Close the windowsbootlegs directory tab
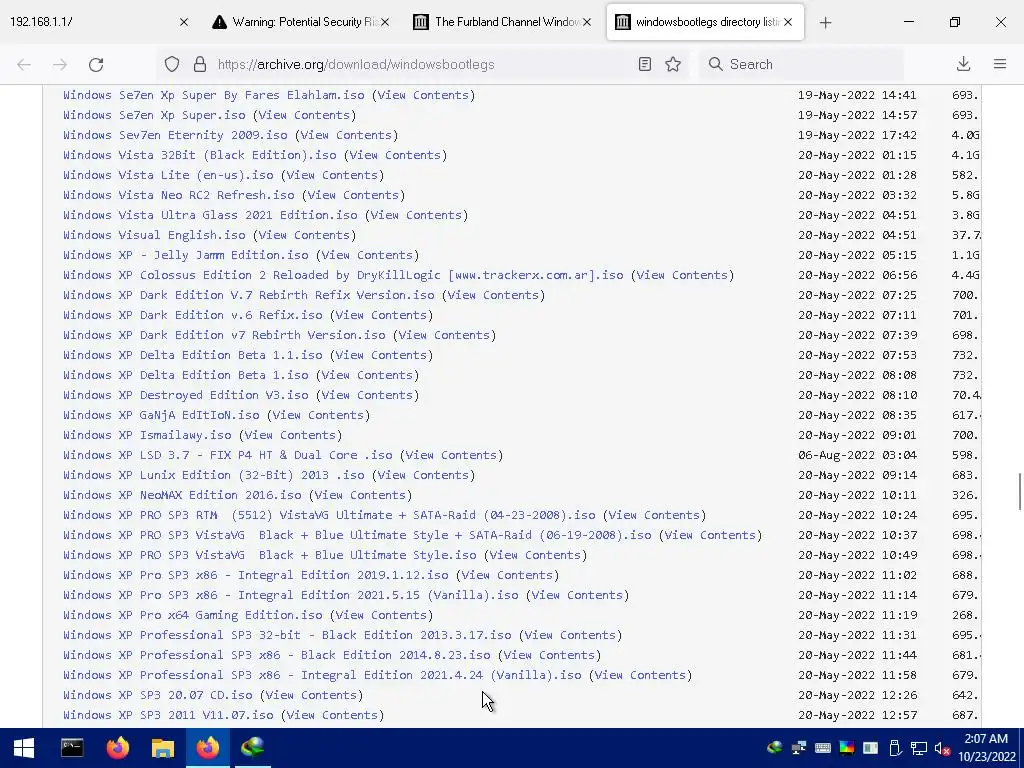The height and width of the screenshot is (768, 1024). 788,22
